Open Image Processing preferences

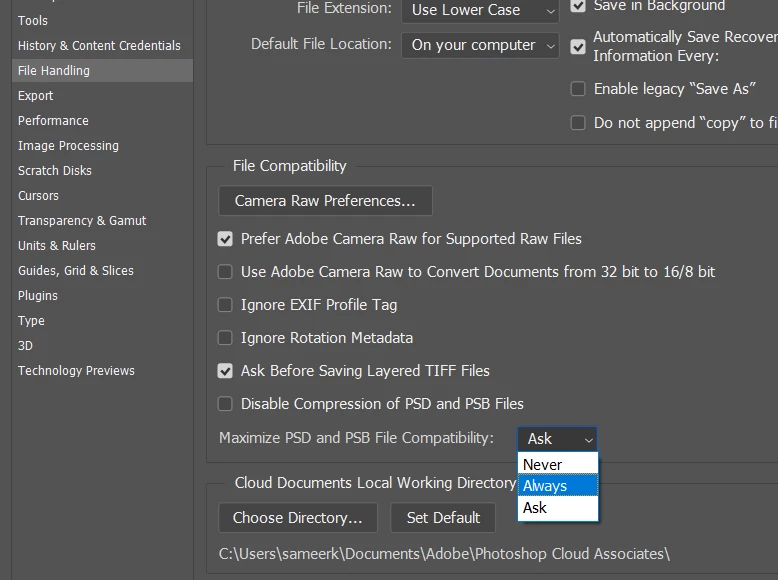click(x=68, y=145)
